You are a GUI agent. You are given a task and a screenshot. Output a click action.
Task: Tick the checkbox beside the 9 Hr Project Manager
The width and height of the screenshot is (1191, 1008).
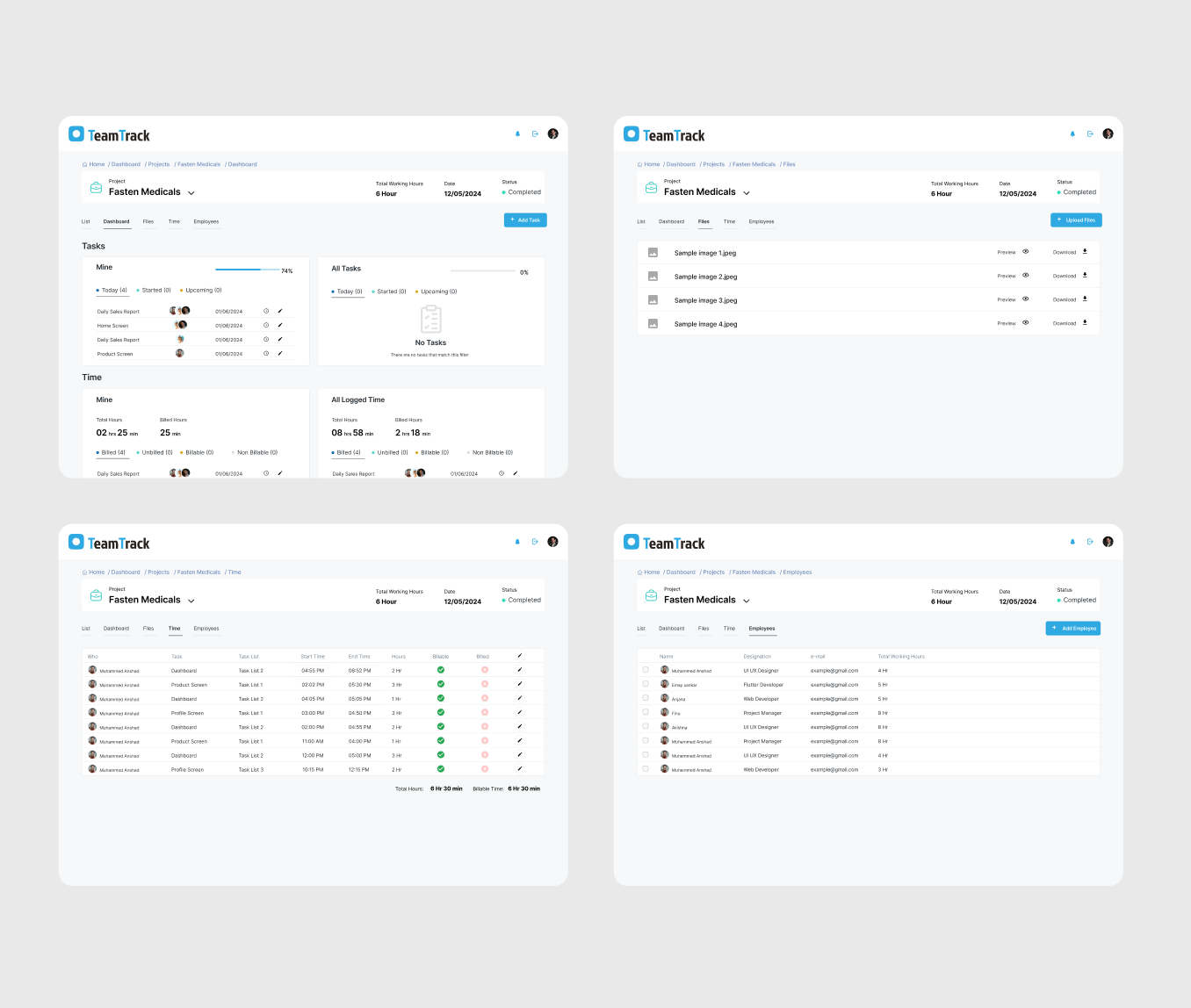(x=646, y=712)
